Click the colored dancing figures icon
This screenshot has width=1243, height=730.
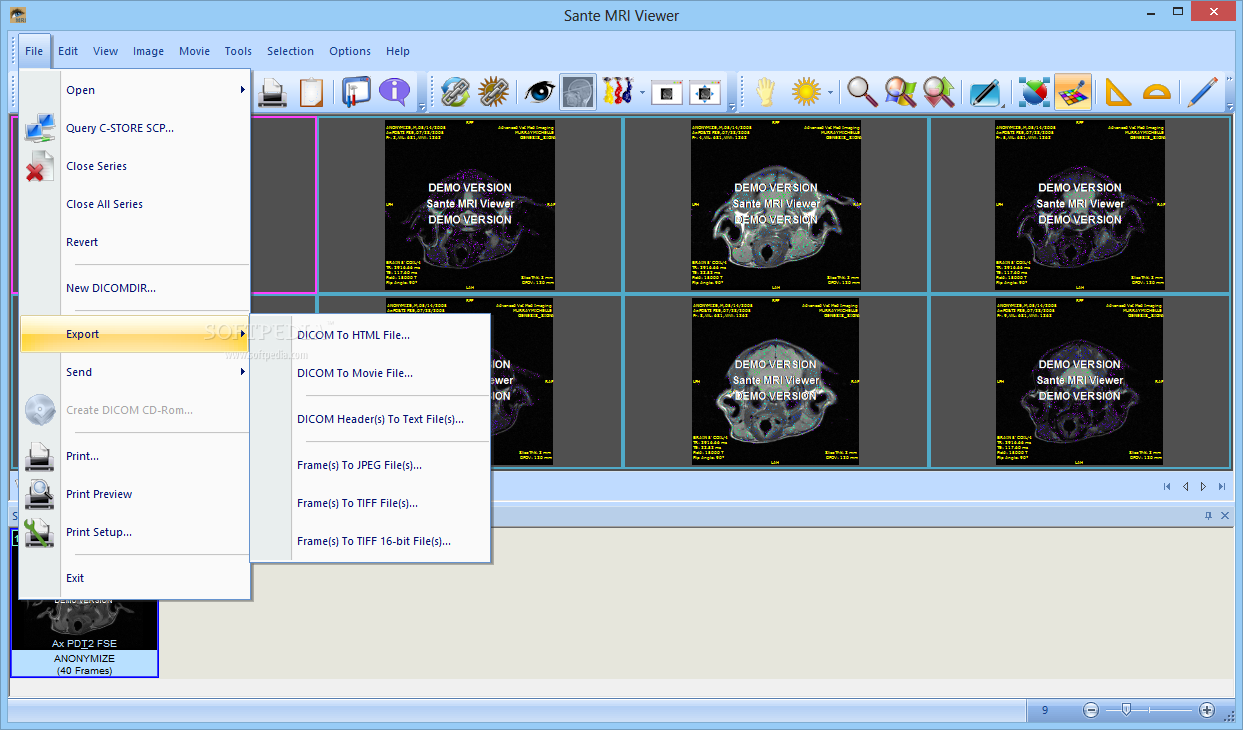click(x=618, y=92)
